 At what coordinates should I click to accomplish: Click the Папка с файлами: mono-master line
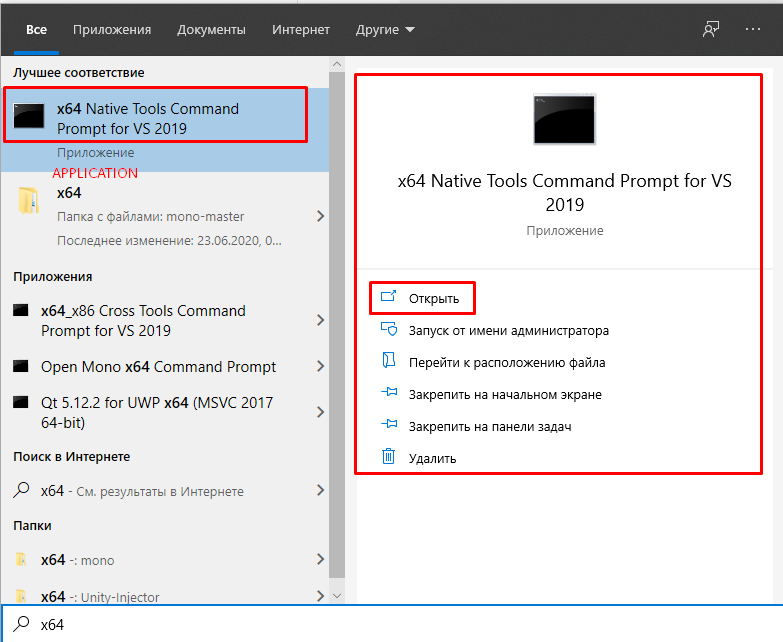(150, 217)
